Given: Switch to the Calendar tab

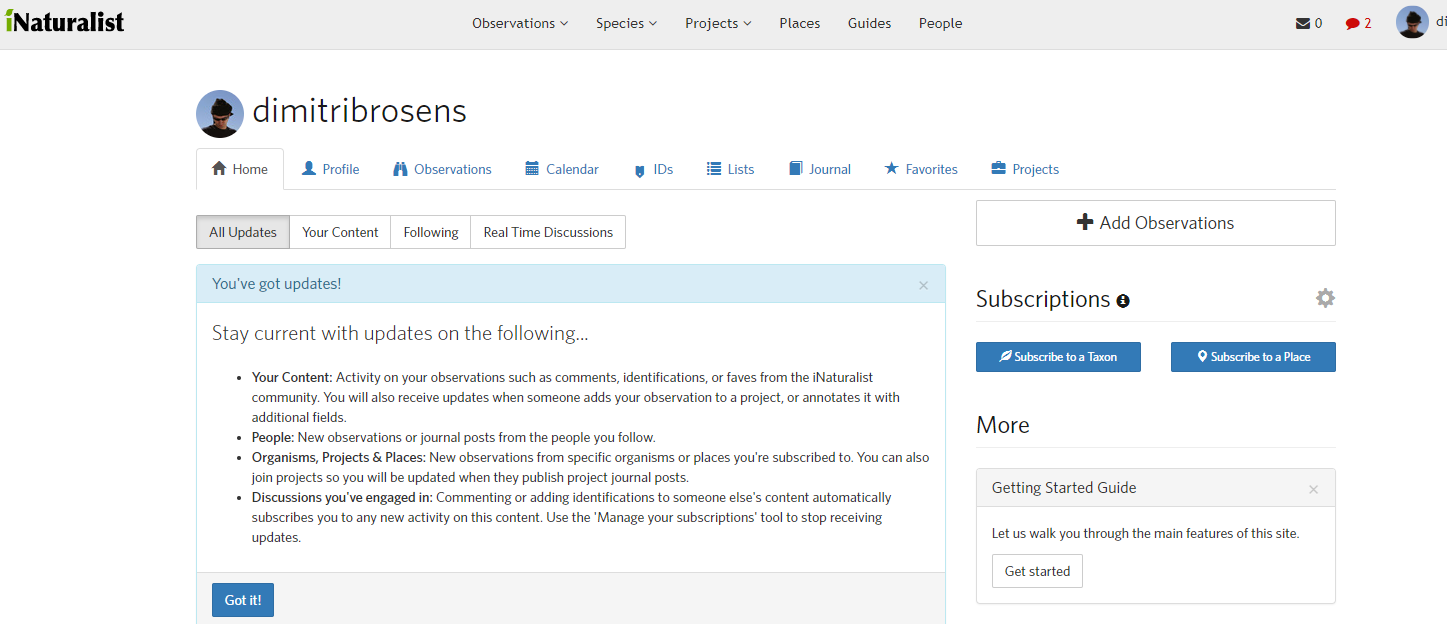Looking at the screenshot, I should [x=562, y=169].
